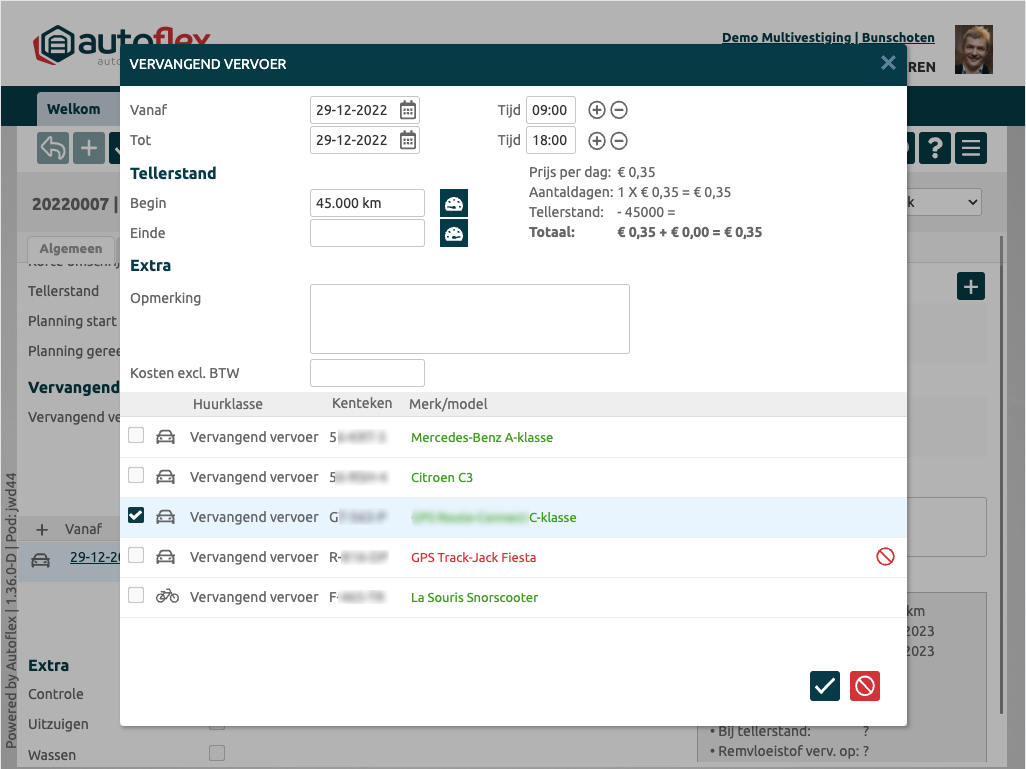Viewport: 1026px width, 769px height.
Task: Open the calendar picker for Tot date
Action: [408, 140]
